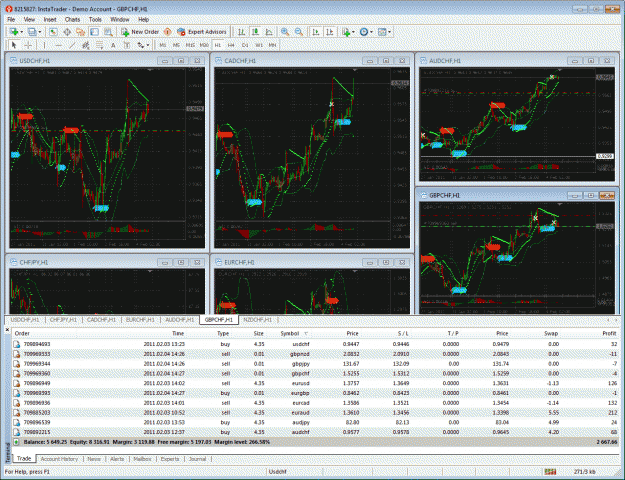Select the audjpy order 709896539

coord(315,422)
